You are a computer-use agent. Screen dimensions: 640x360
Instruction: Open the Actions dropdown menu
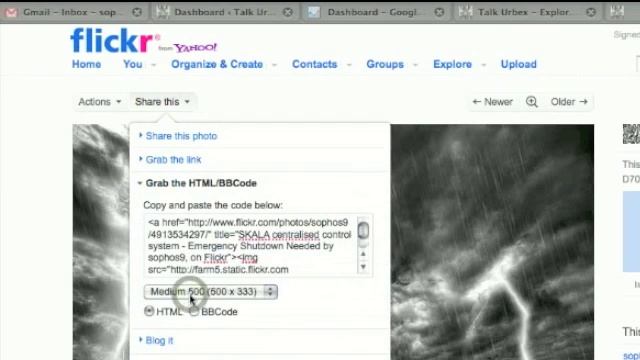[x=100, y=102]
